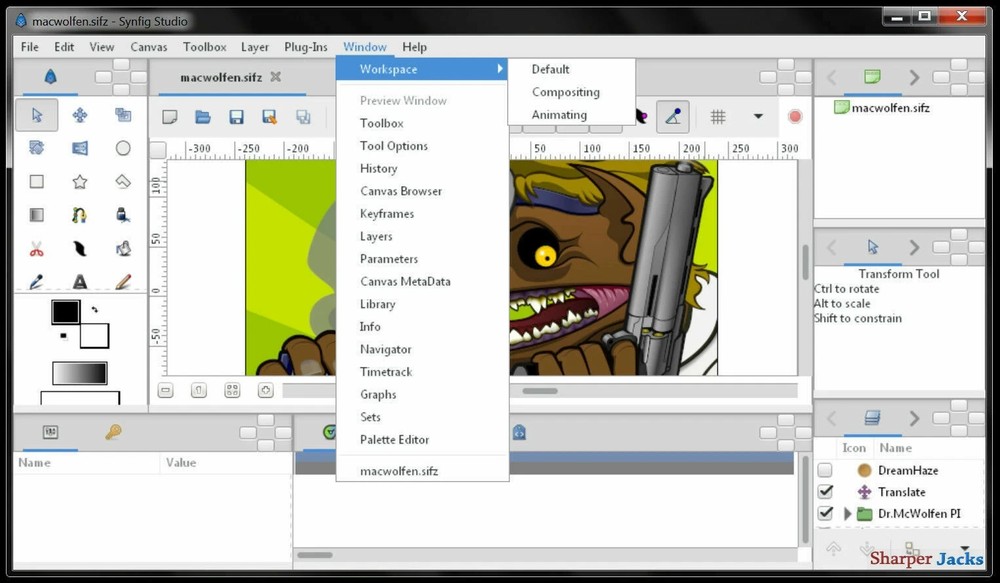
Task: Click the New file toolbar icon
Action: coord(170,117)
